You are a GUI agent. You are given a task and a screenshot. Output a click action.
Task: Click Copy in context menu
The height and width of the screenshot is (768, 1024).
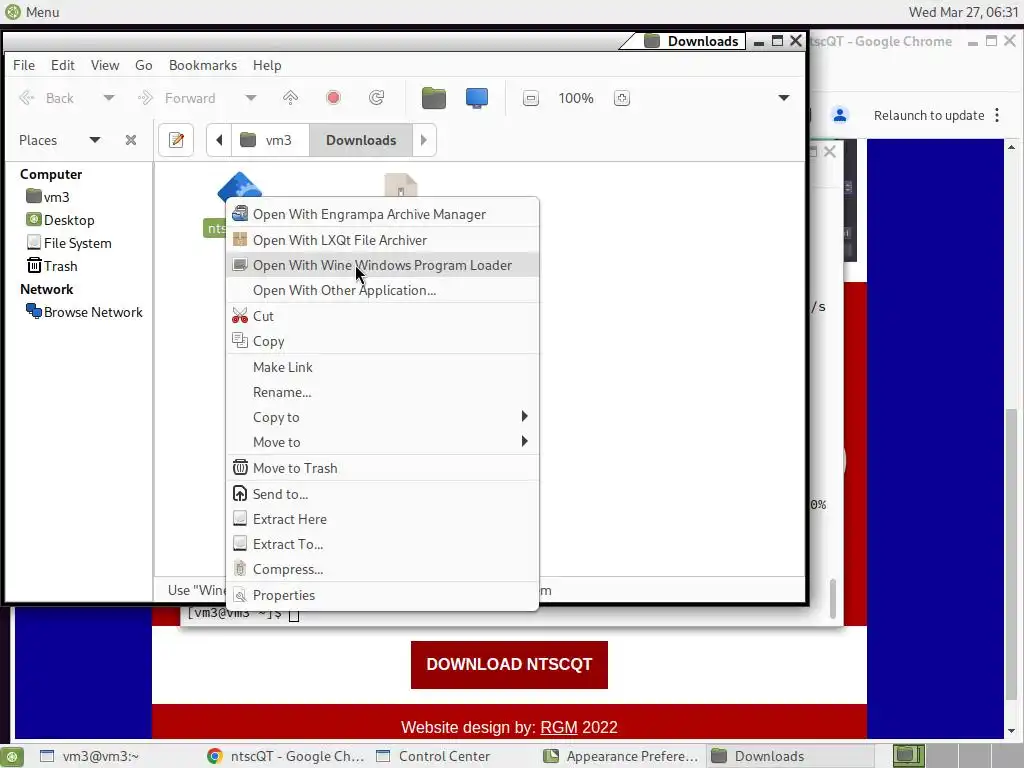[382, 341]
